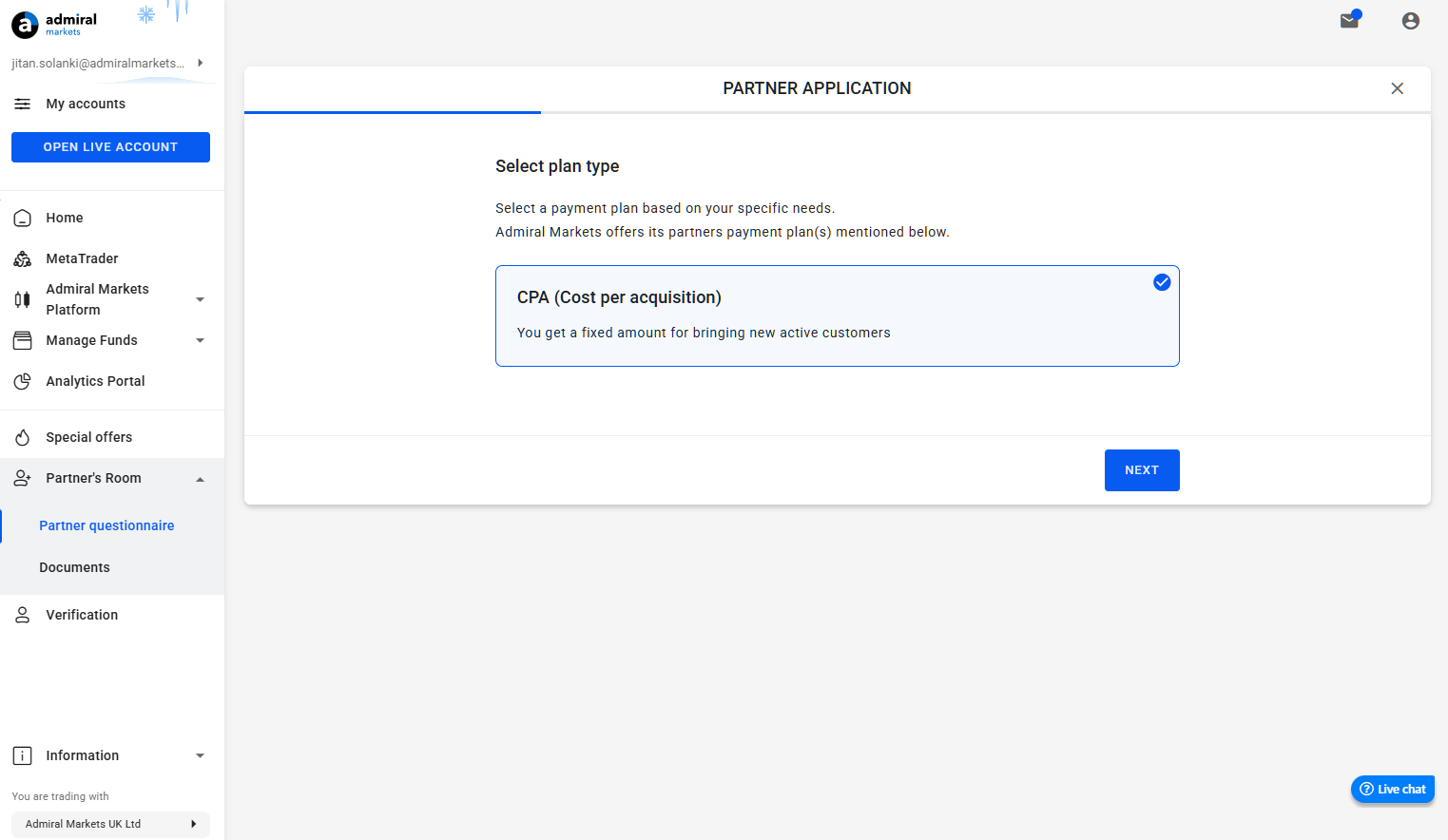Click the Verification person icon

[x=23, y=615]
